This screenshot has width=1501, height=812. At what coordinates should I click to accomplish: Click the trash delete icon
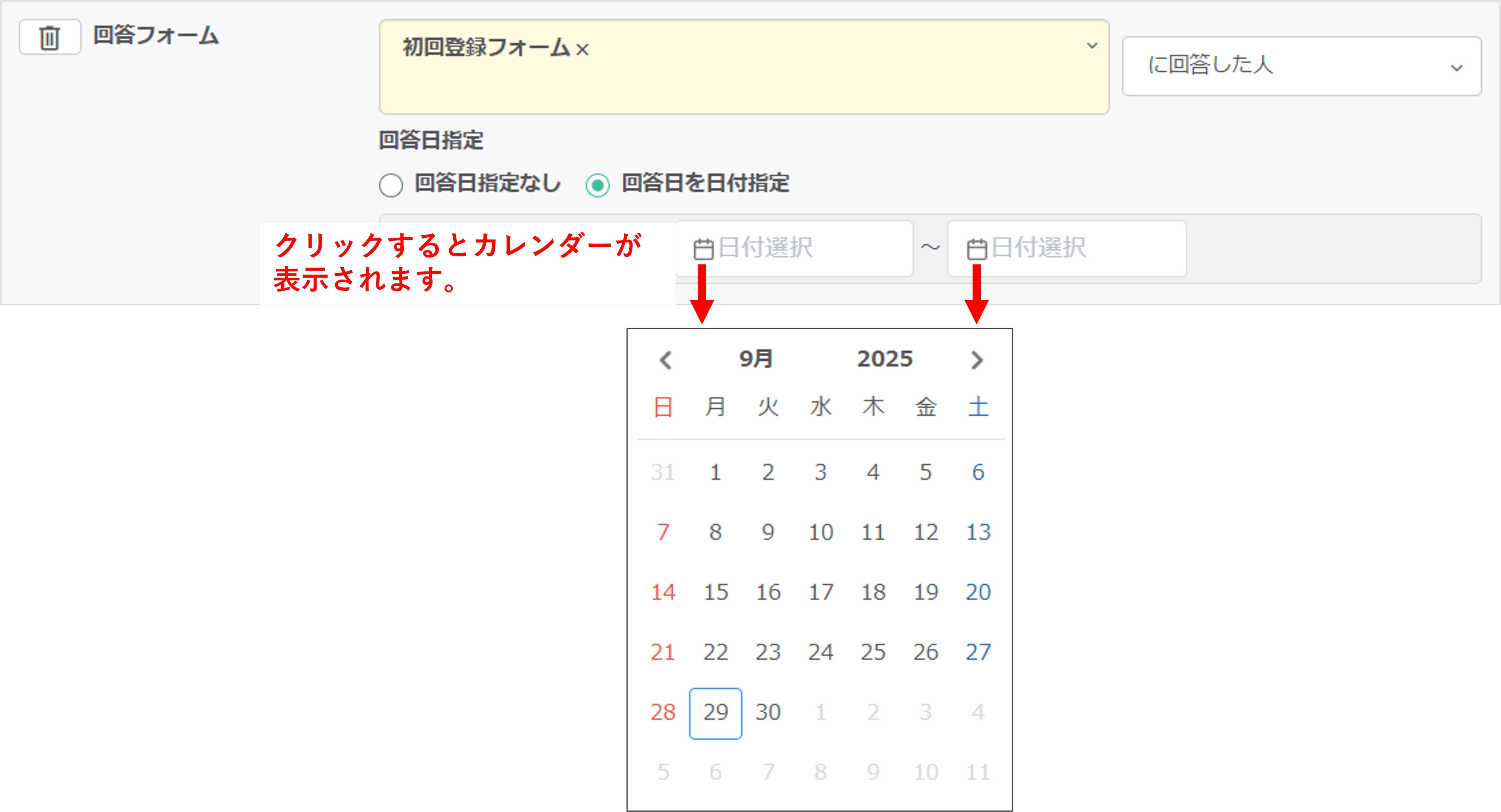50,38
